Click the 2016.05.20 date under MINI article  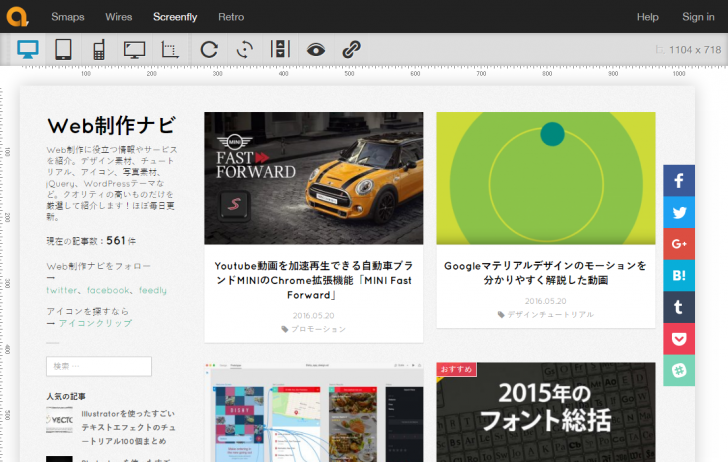pos(313,316)
